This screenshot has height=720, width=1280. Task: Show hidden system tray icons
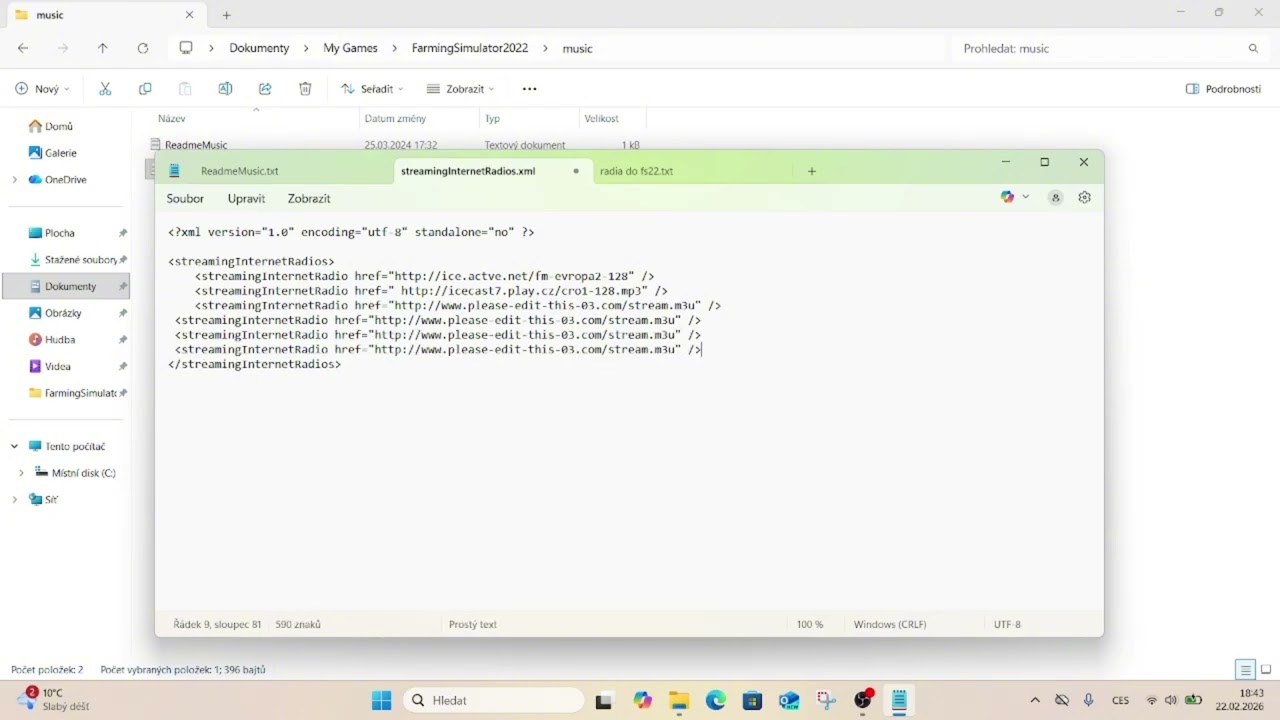[x=1035, y=701]
